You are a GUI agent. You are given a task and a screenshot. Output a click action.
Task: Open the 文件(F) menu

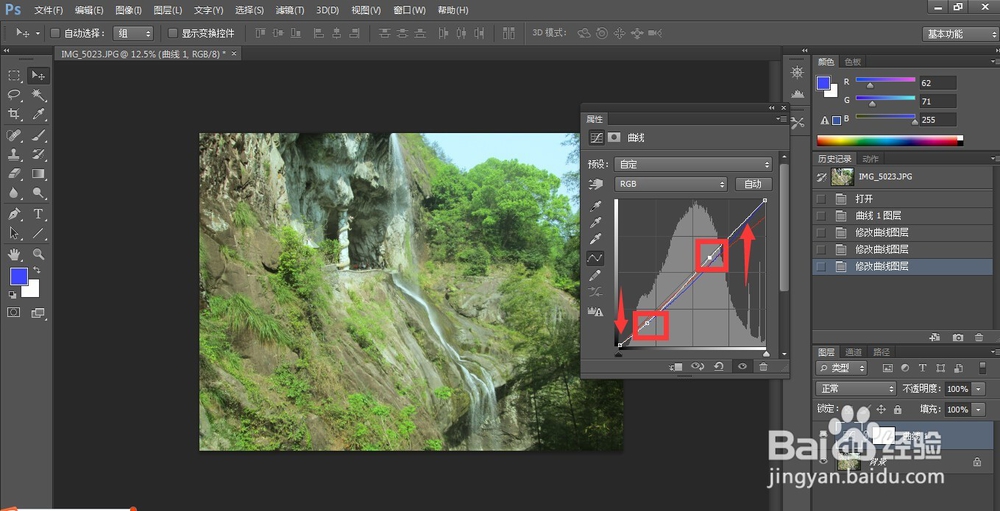[x=48, y=10]
